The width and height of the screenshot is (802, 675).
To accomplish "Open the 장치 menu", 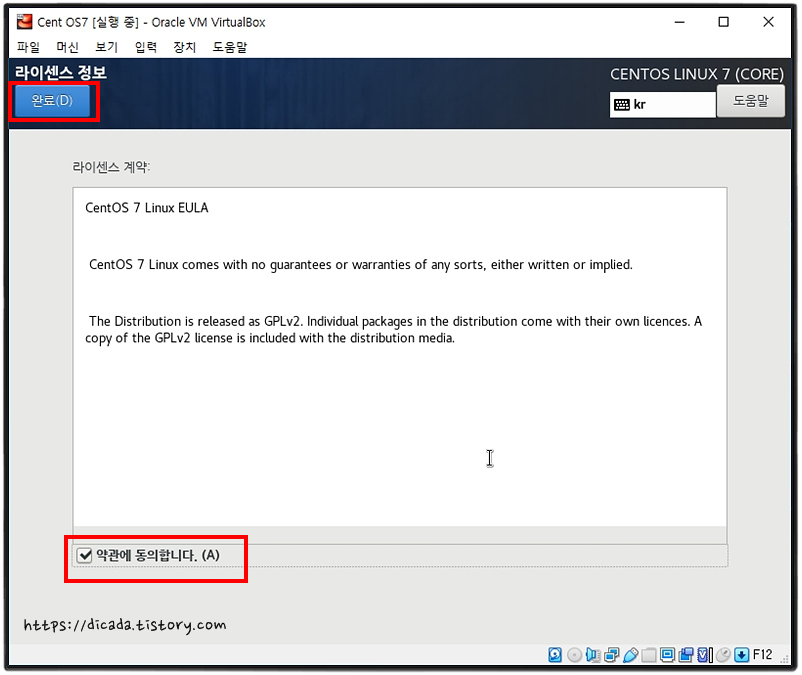I will (185, 47).
